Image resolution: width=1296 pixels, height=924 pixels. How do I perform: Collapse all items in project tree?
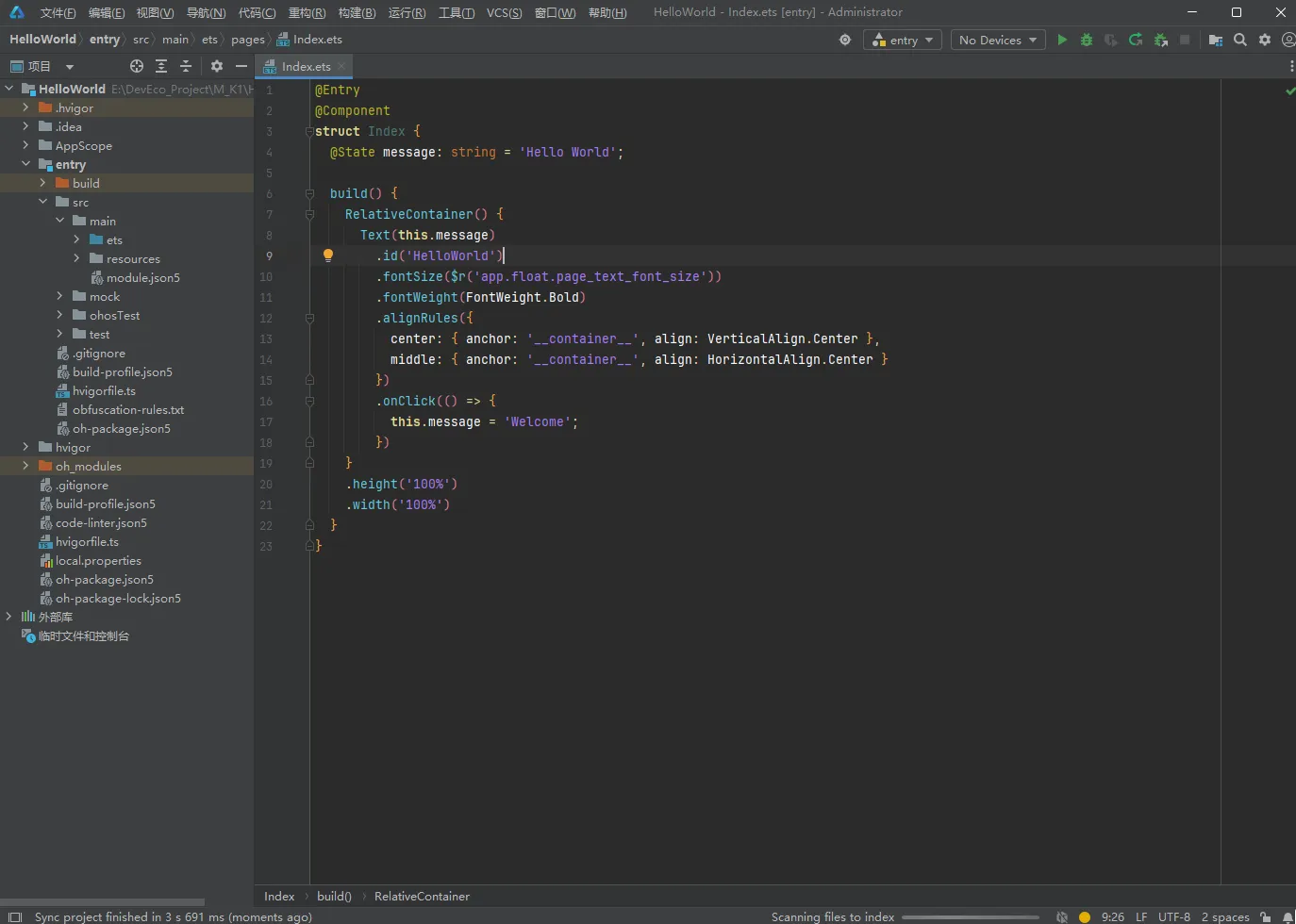(186, 66)
